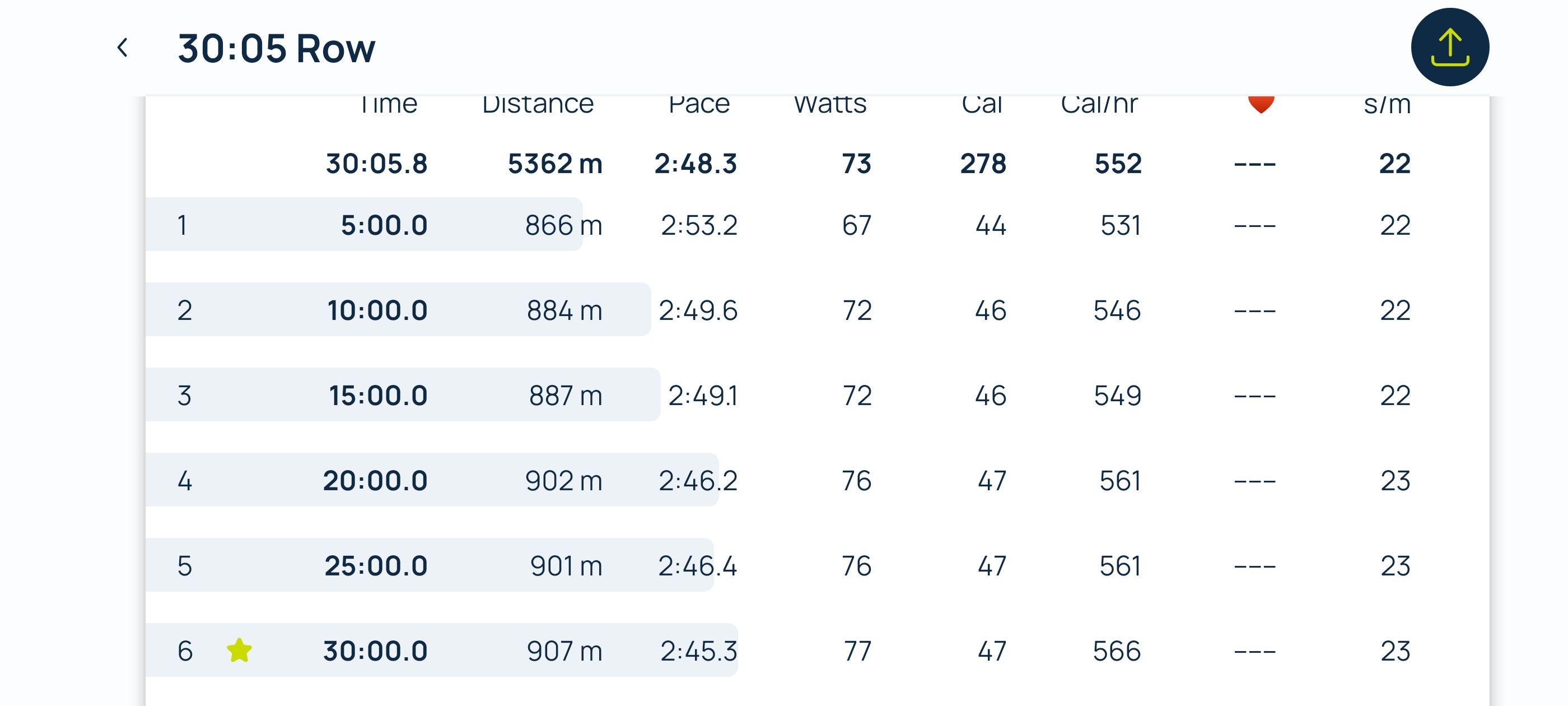
Task: Tap the Distance column header
Action: click(538, 105)
